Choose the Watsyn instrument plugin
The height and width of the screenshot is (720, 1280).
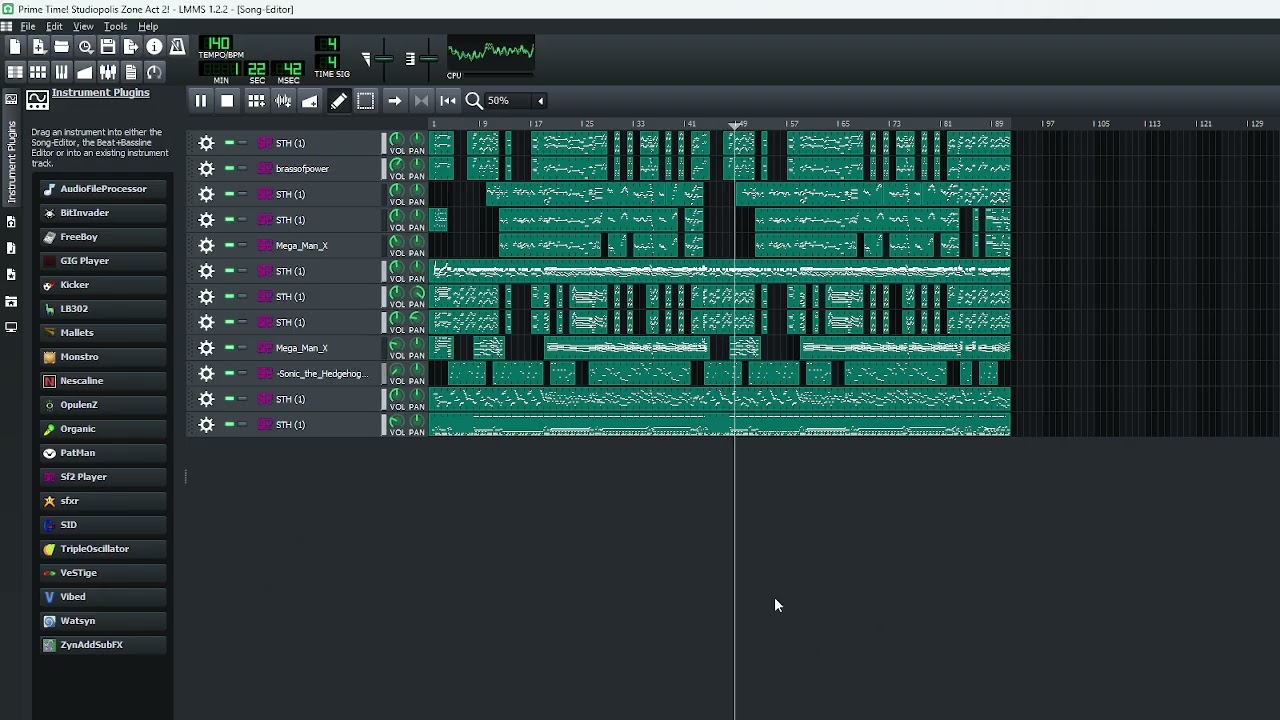coord(104,621)
